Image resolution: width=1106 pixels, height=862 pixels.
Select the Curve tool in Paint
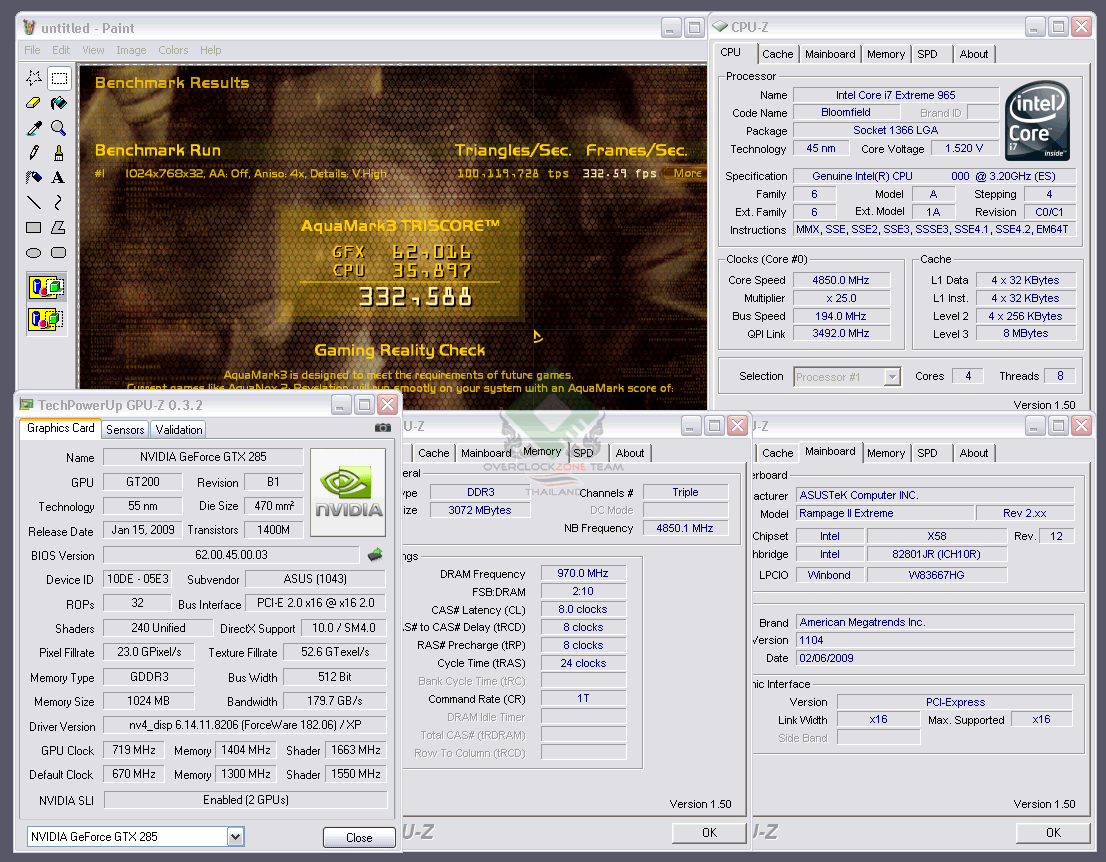click(59, 202)
